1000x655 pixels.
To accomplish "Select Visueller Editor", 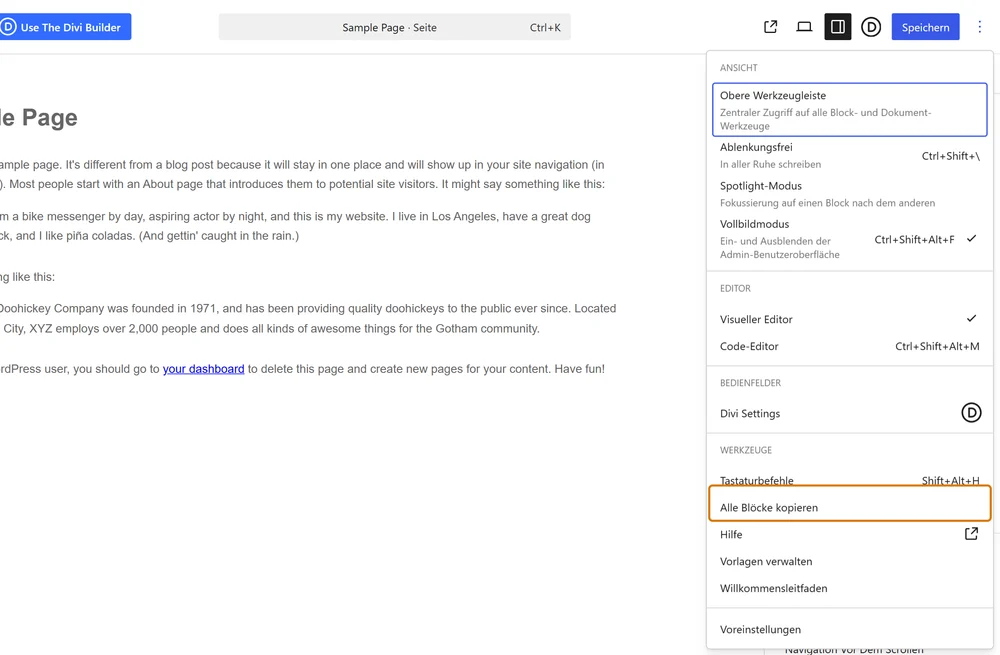I will click(x=849, y=319).
